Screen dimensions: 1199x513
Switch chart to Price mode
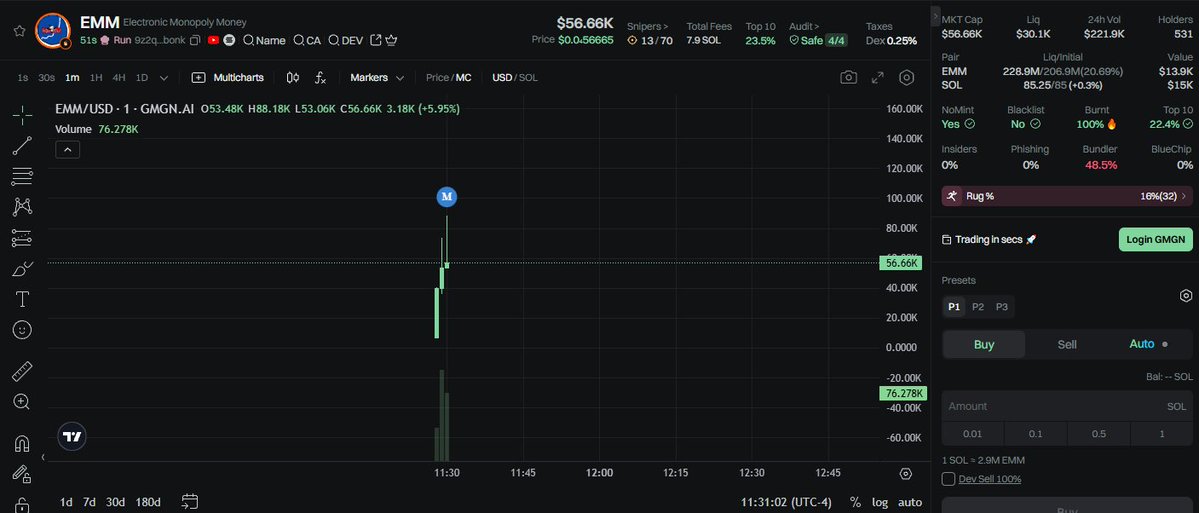click(x=437, y=77)
